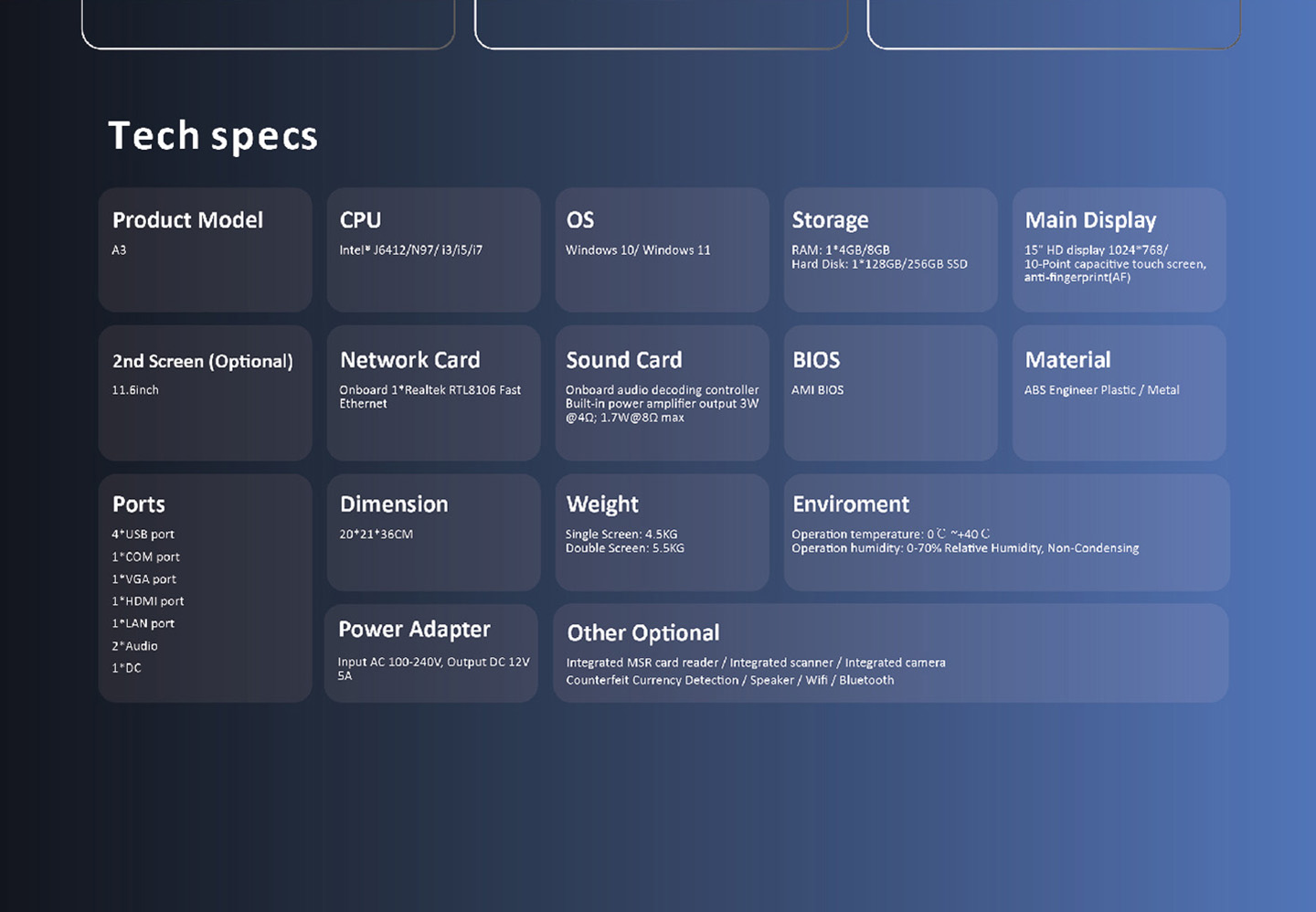Select the 2nd Screen (Optional) card
This screenshot has width=1316, height=912.
(x=205, y=393)
